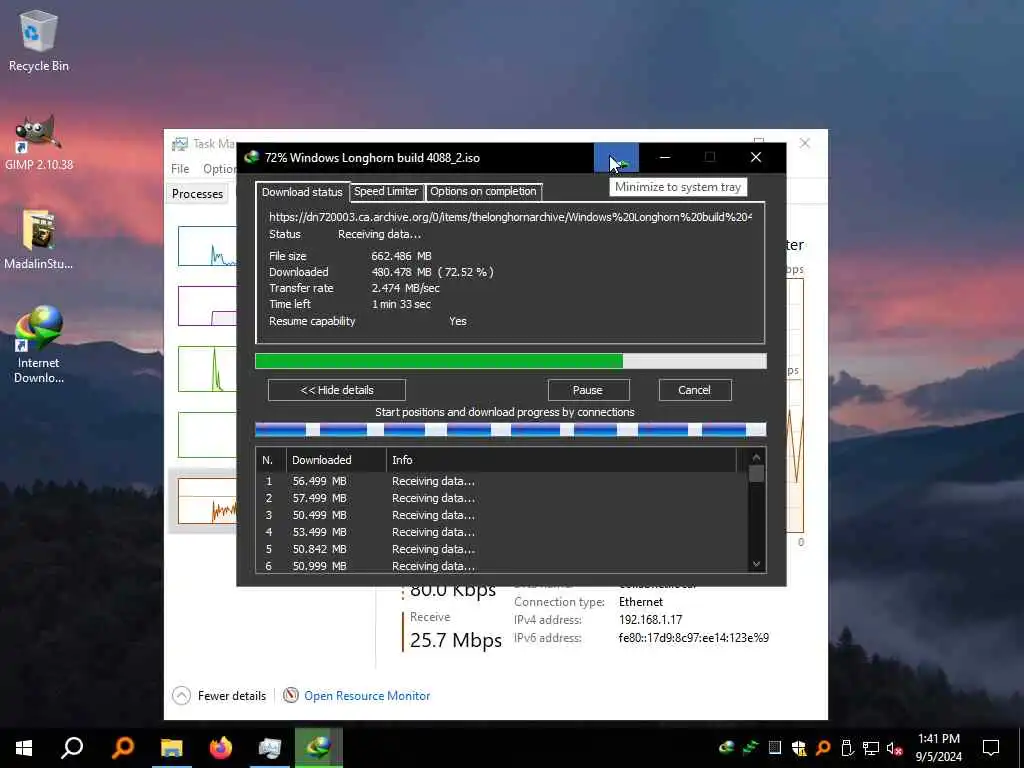Click the archive.org download URL text

[510, 217]
